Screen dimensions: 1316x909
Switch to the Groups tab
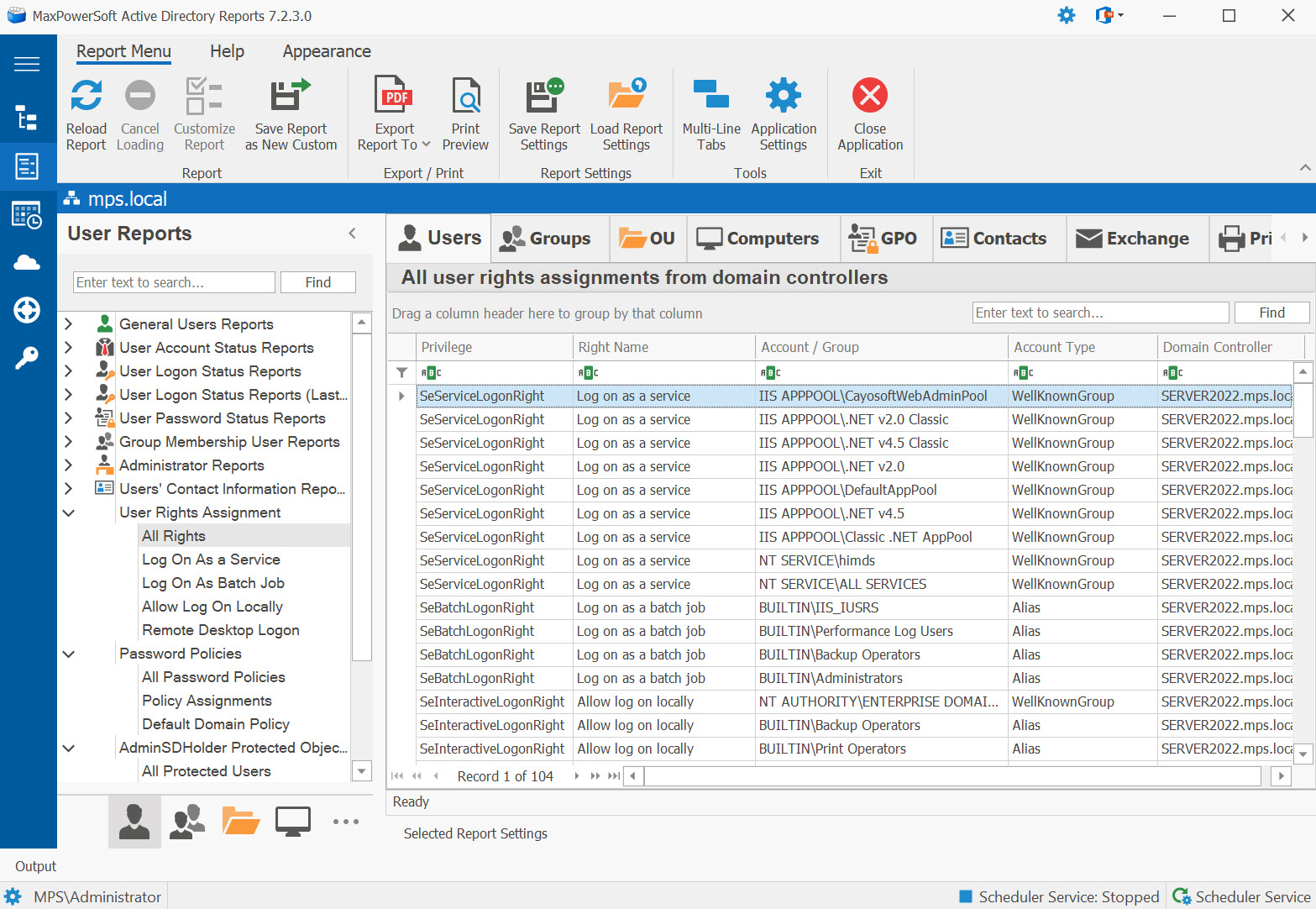coord(549,238)
